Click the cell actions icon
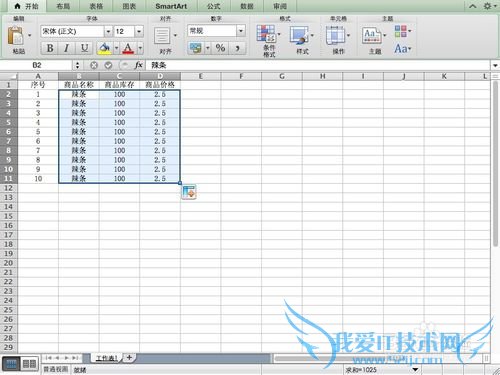The width and height of the screenshot is (500, 375). (336, 35)
